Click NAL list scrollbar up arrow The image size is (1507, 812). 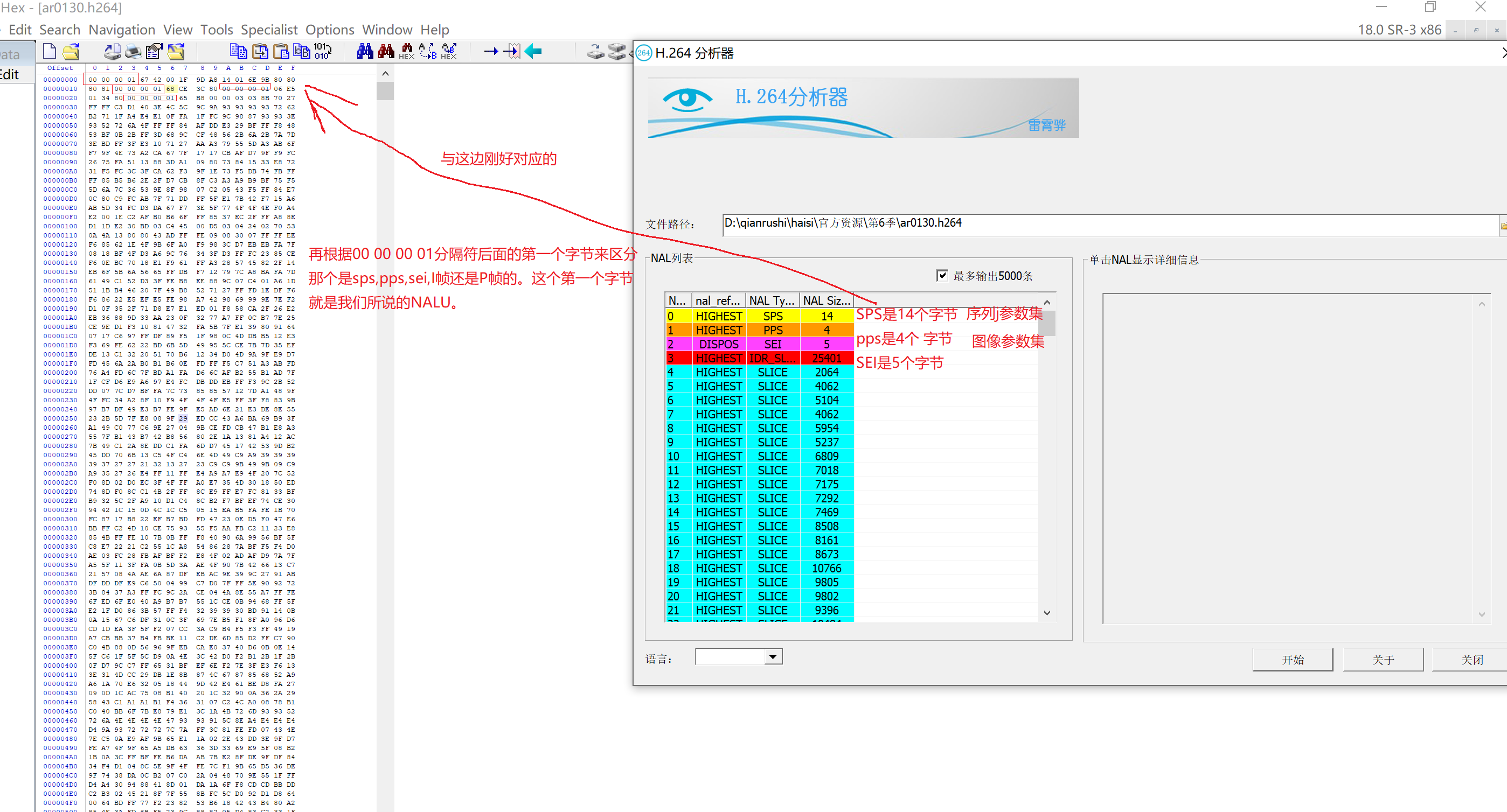(x=1047, y=302)
